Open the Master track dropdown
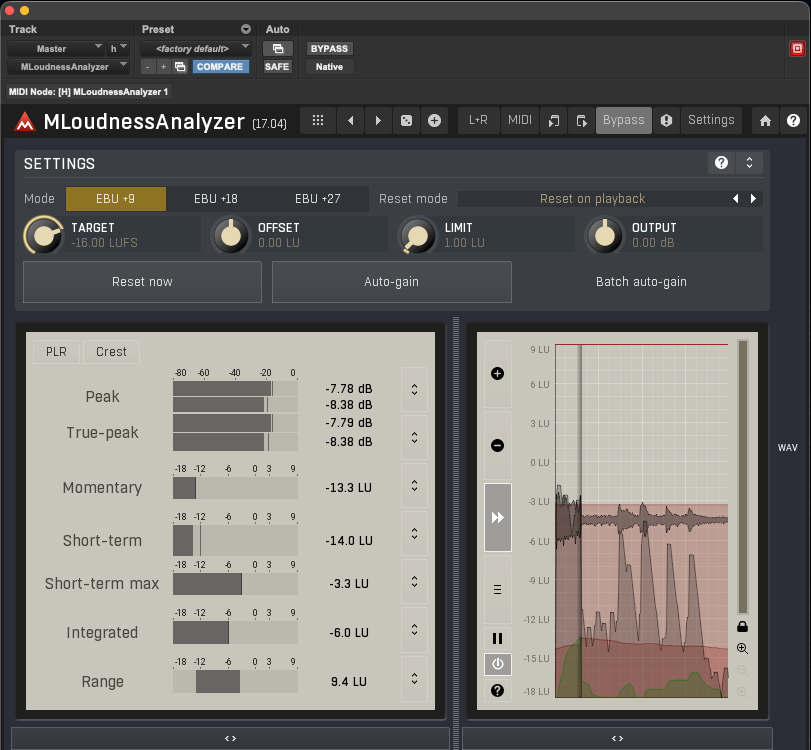Image resolution: width=811 pixels, height=750 pixels. [55, 49]
